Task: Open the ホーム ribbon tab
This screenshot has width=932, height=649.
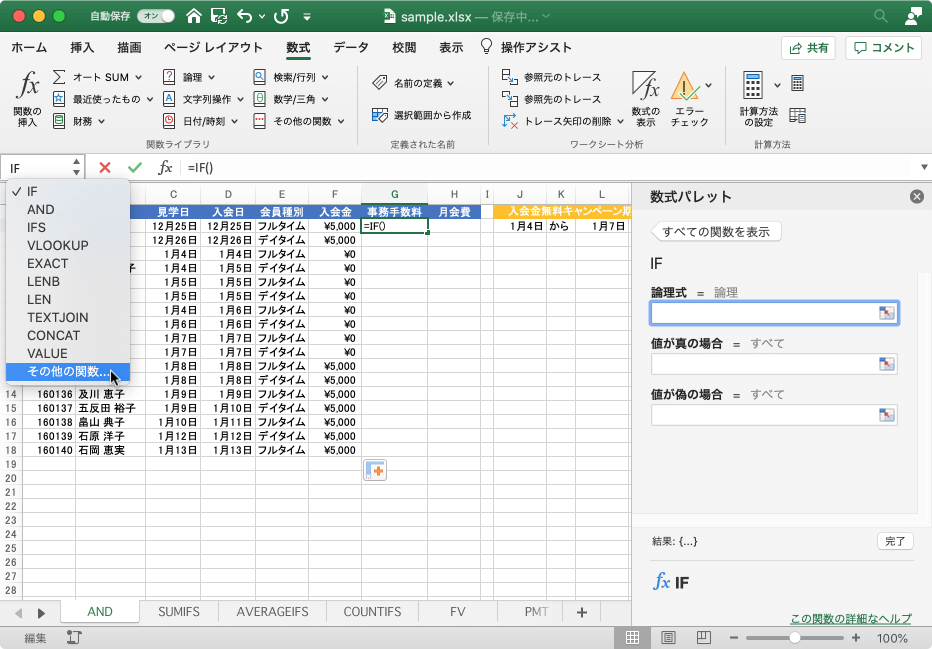Action: pyautogui.click(x=29, y=48)
